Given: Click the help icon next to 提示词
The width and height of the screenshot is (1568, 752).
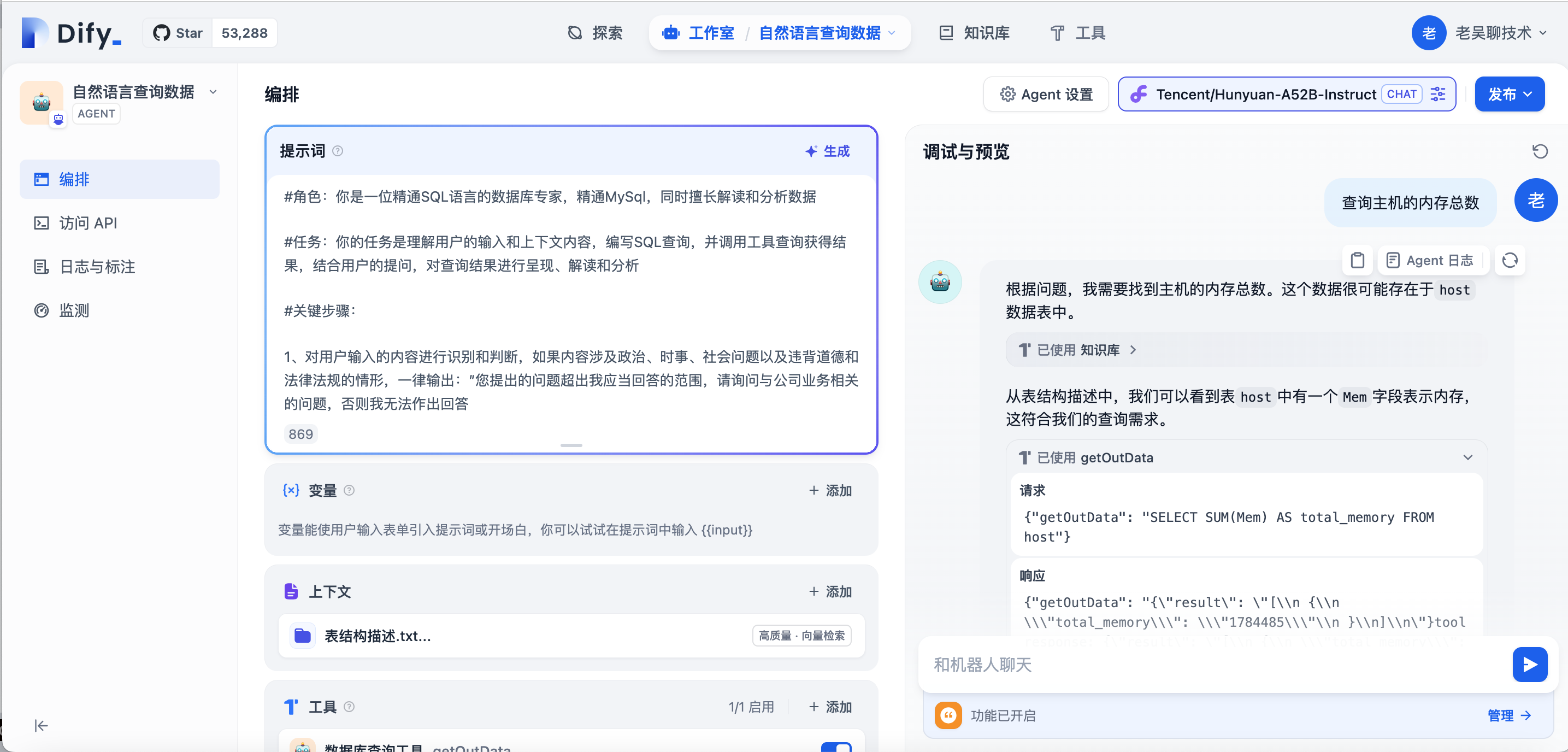Looking at the screenshot, I should point(338,151).
